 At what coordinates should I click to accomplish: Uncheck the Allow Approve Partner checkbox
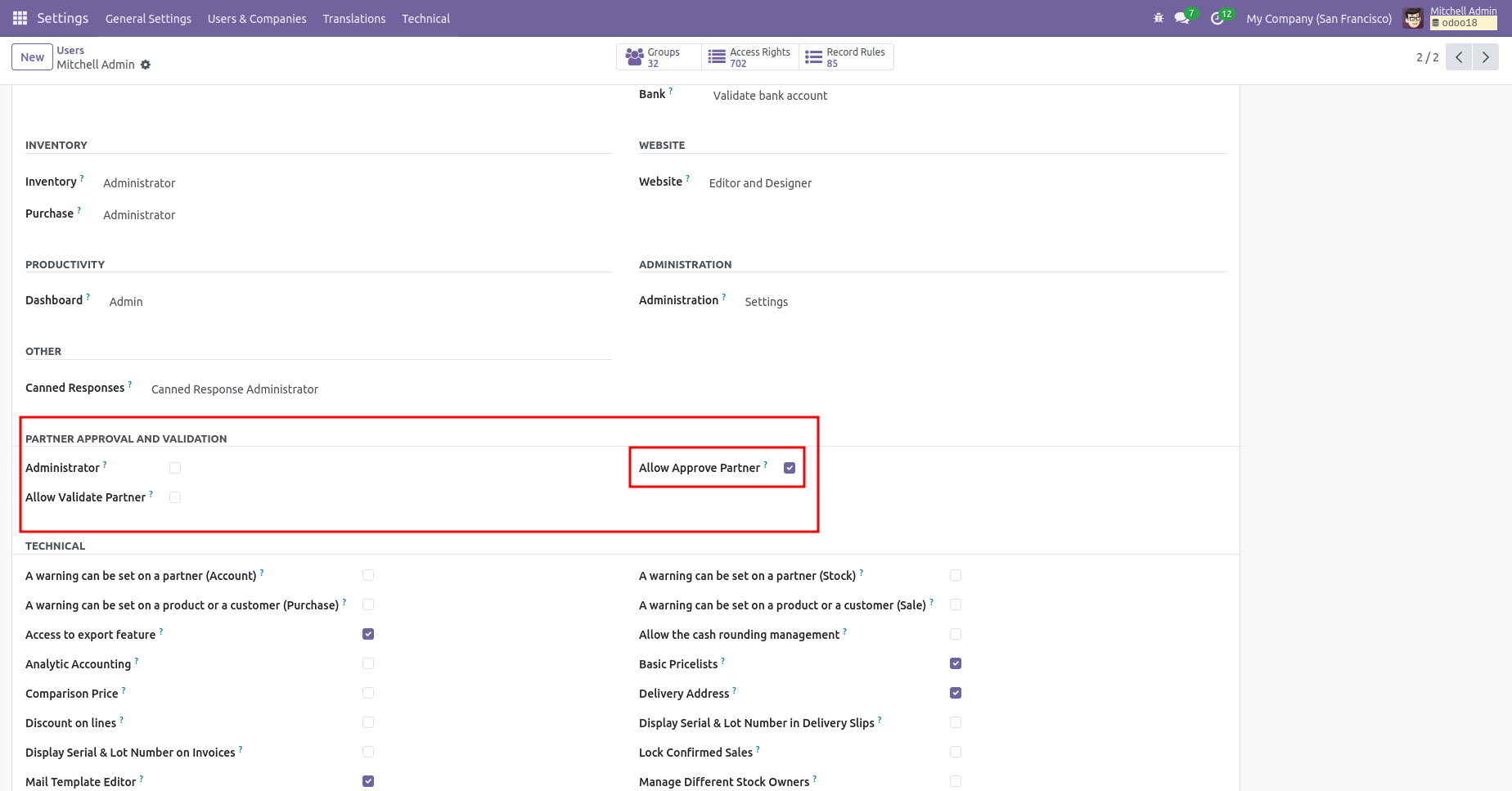click(x=790, y=468)
